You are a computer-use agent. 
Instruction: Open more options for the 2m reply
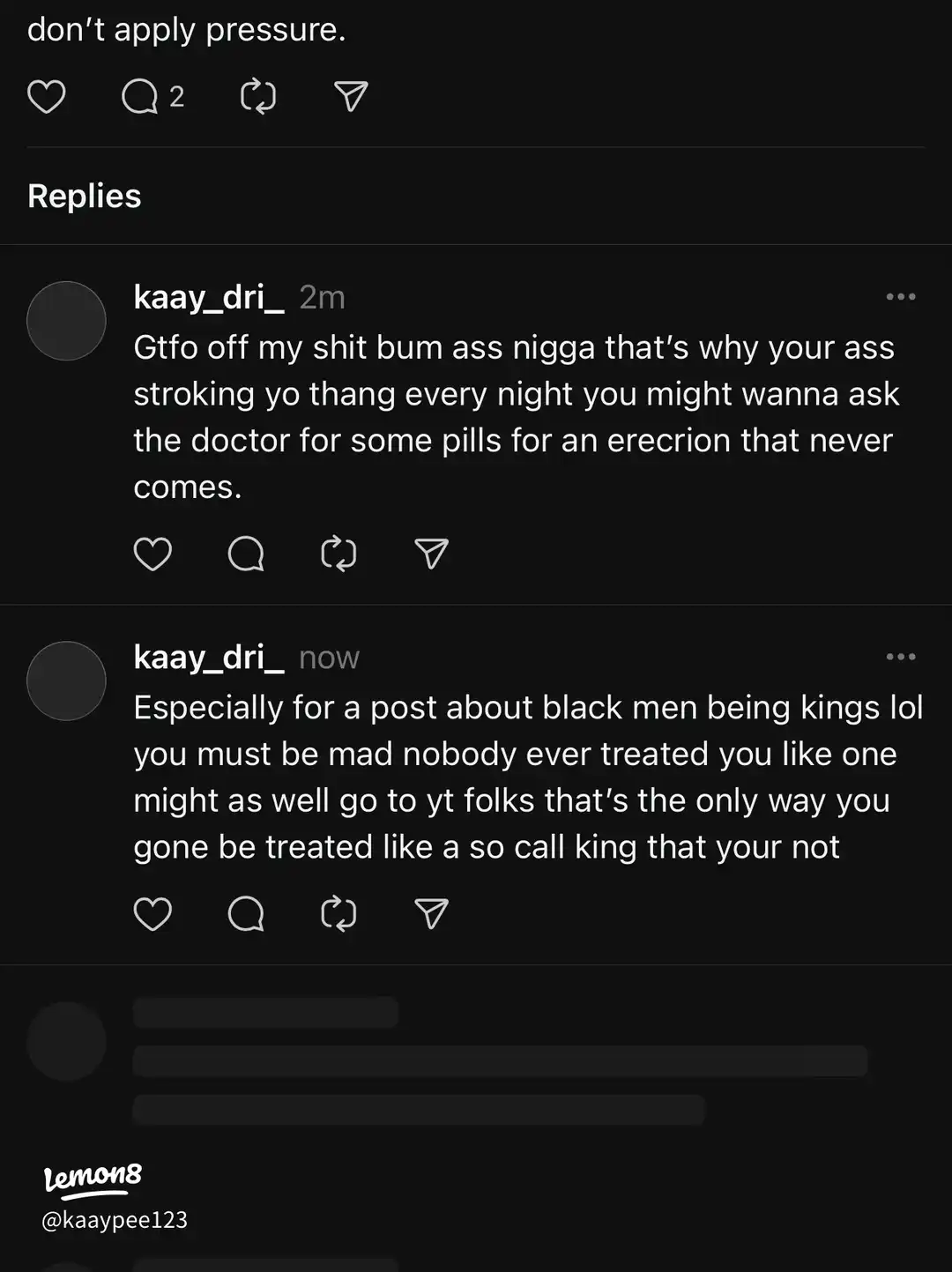coord(900,297)
